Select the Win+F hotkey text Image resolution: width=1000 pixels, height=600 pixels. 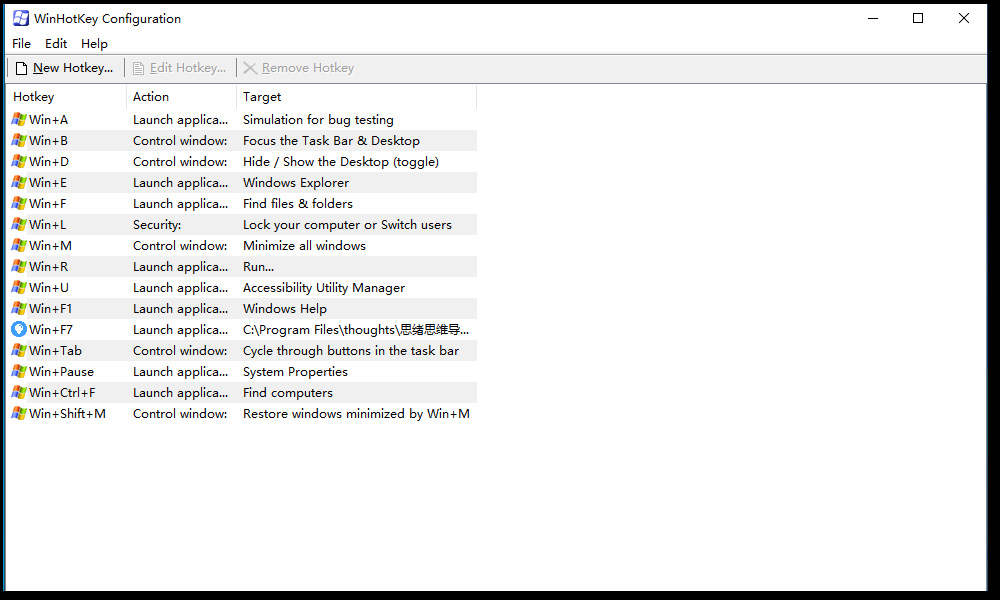(x=48, y=203)
